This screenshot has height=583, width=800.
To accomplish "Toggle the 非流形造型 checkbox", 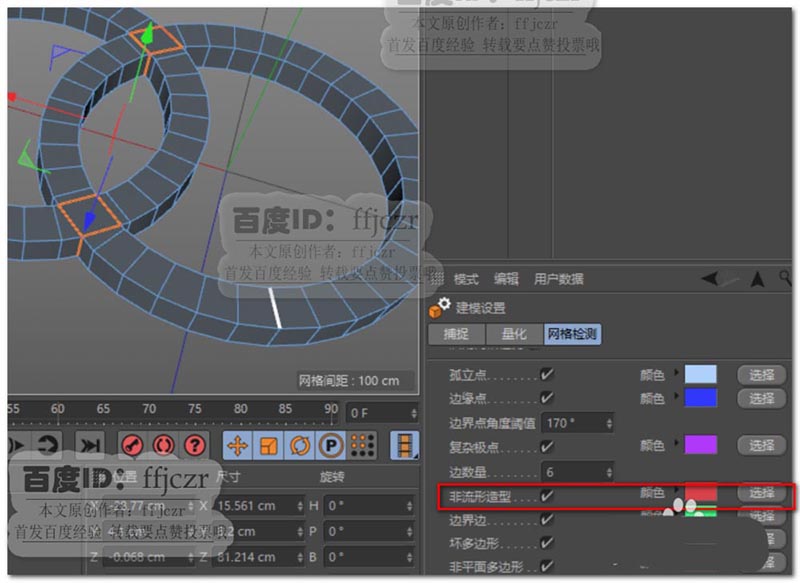I will (547, 495).
